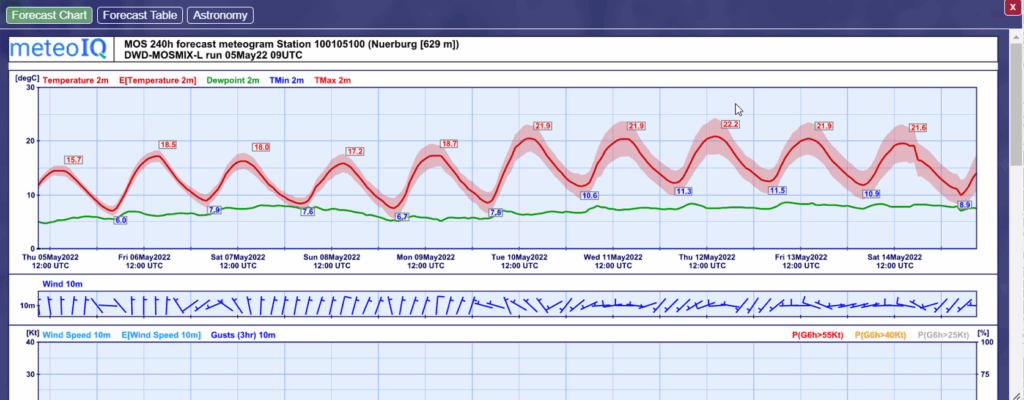The width and height of the screenshot is (1024, 400).
Task: Open the Astronomy tab
Action: click(x=220, y=16)
